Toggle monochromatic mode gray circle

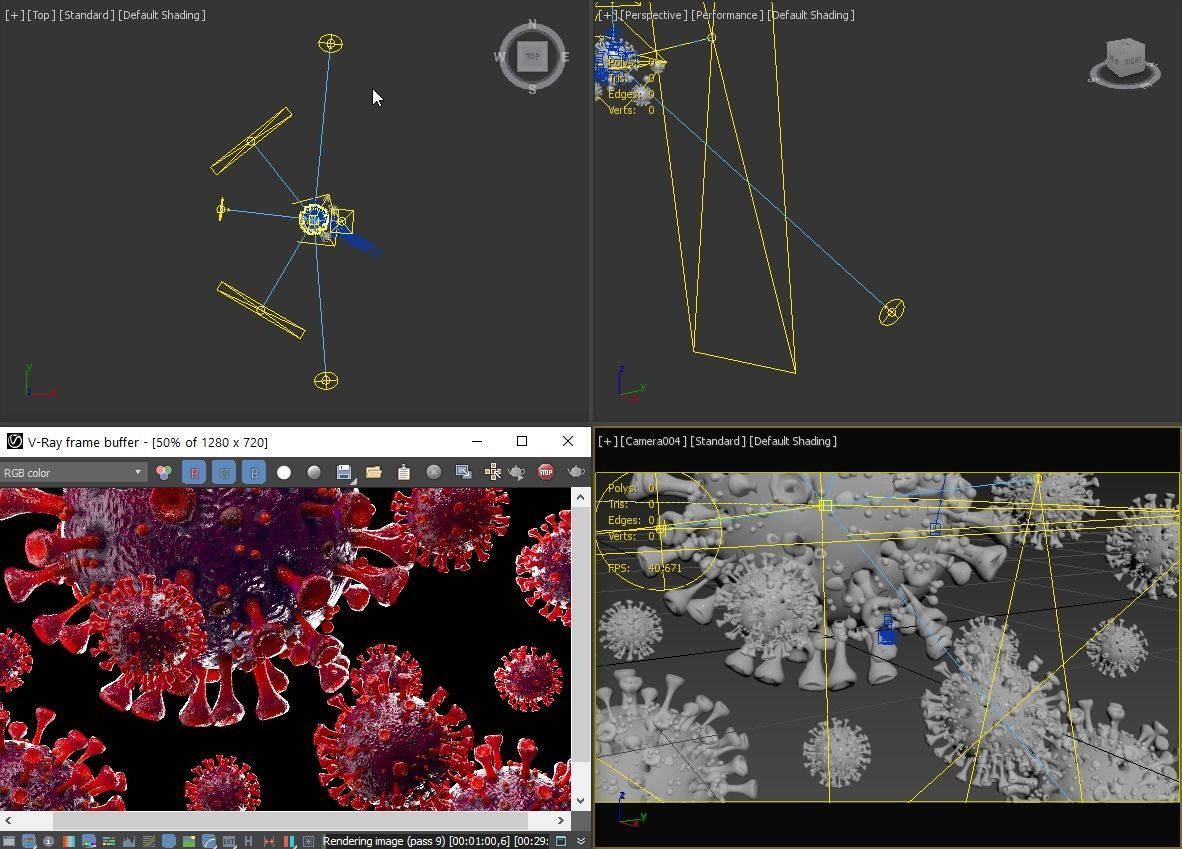pos(314,473)
